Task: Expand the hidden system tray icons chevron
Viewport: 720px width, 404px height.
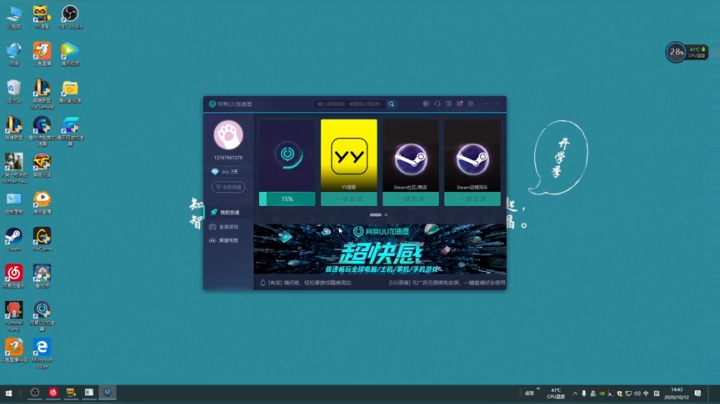Action: (x=575, y=393)
